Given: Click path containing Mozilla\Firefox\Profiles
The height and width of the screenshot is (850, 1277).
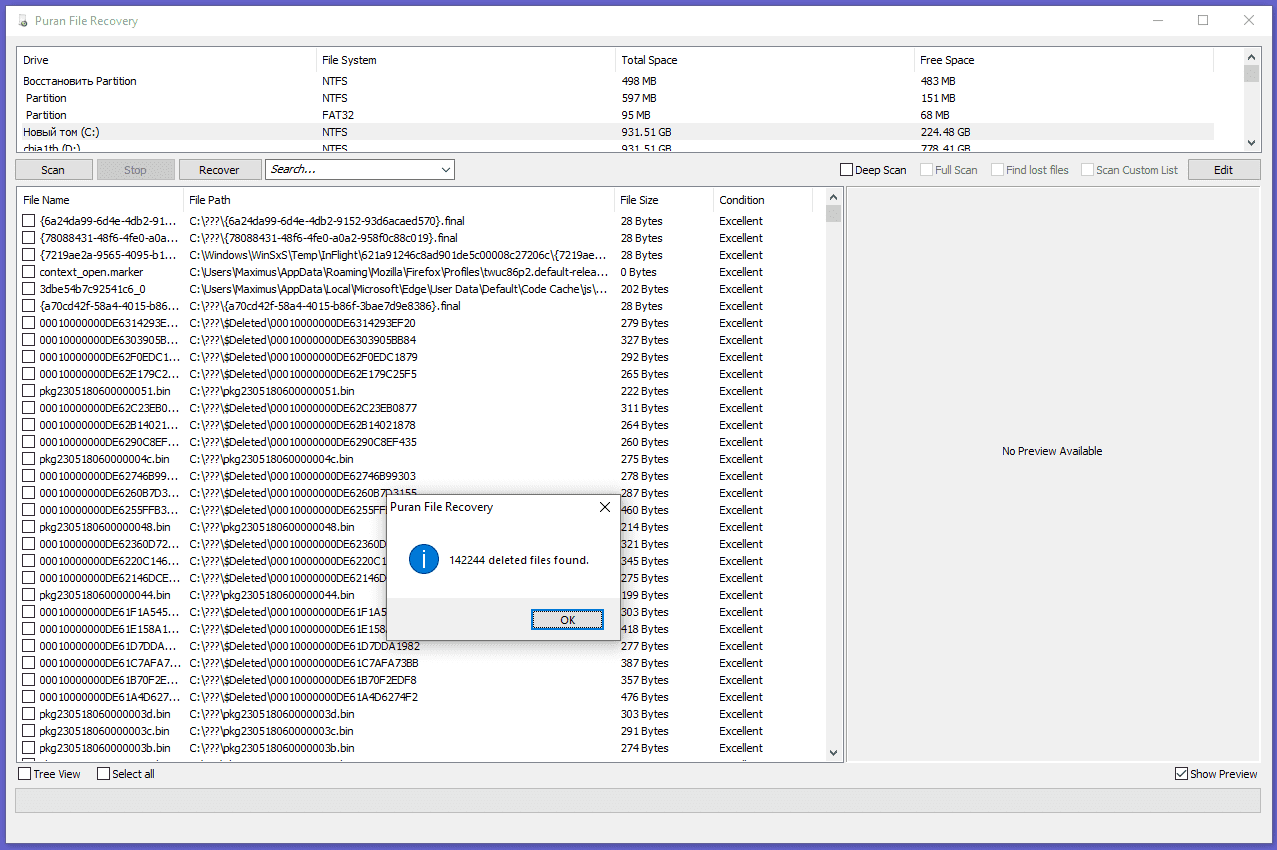Looking at the screenshot, I should [x=399, y=272].
